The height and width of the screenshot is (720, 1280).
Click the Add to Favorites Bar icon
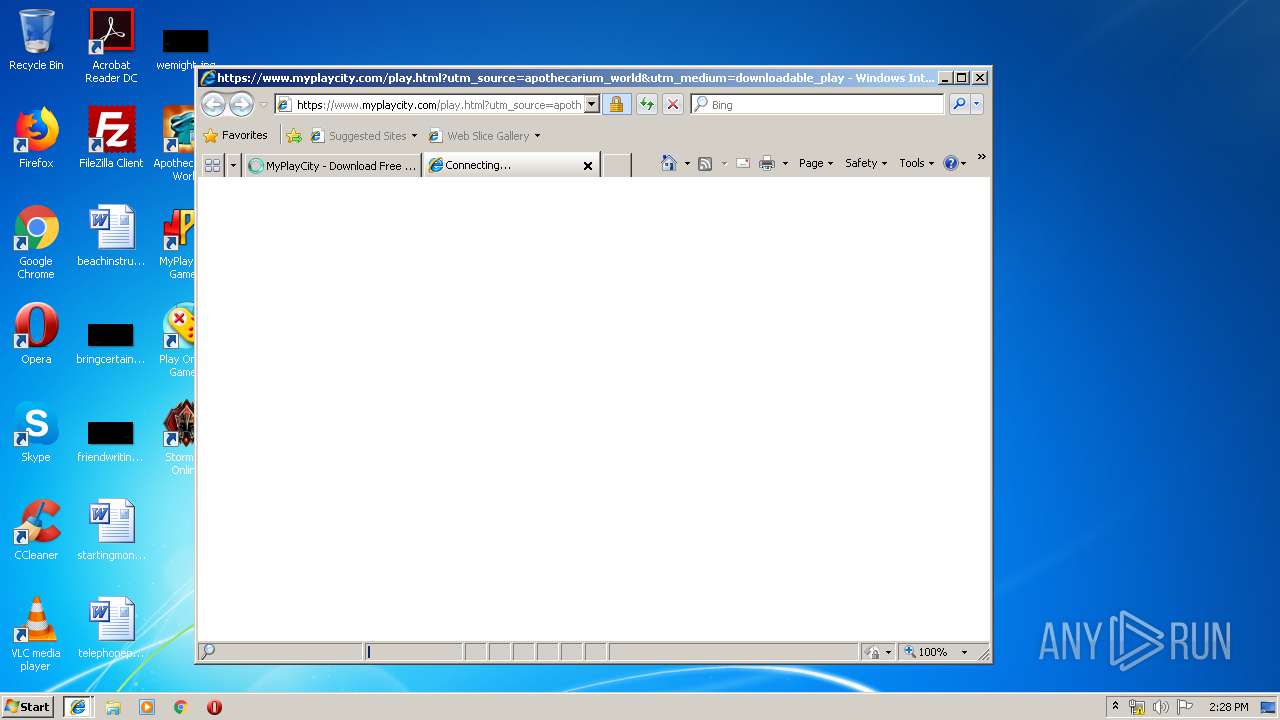click(293, 136)
